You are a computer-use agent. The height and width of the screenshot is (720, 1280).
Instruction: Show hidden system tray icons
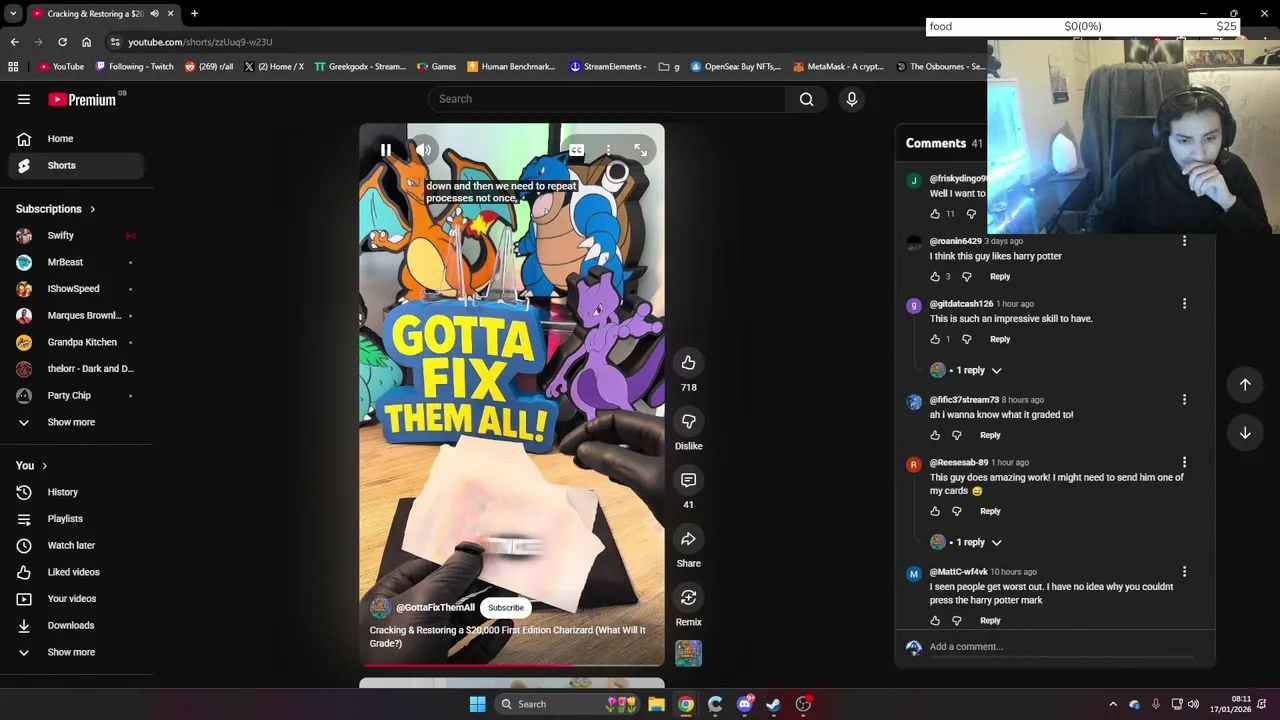click(1113, 704)
